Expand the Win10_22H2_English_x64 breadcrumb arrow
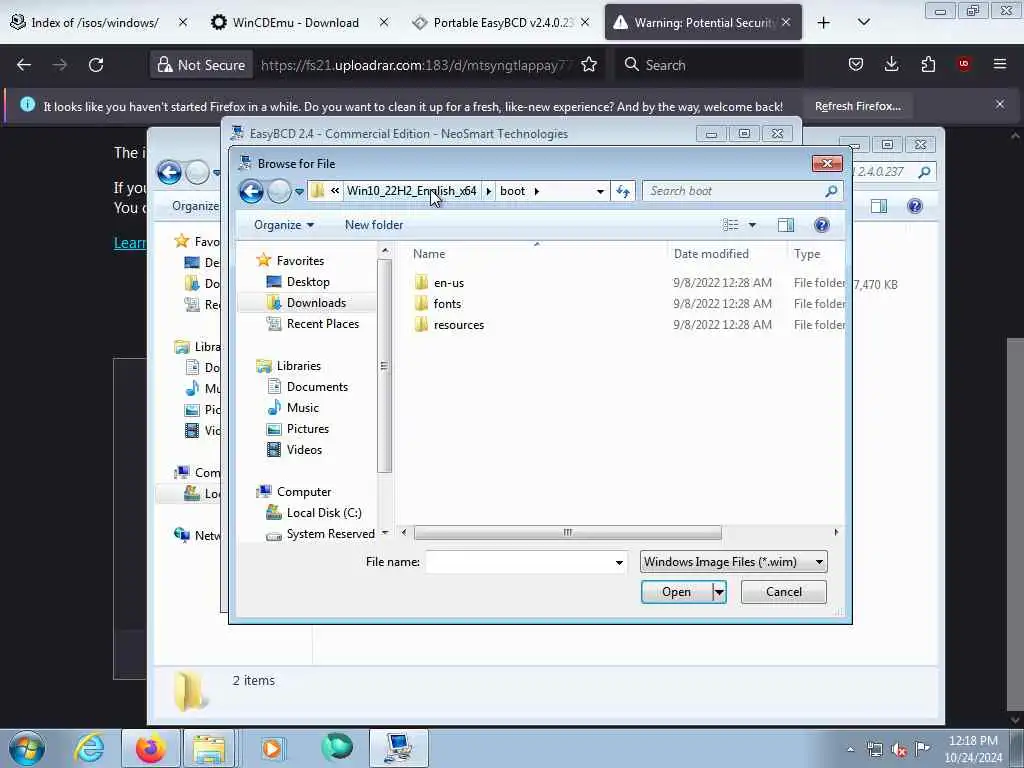Image resolution: width=1024 pixels, height=768 pixels. [x=488, y=191]
